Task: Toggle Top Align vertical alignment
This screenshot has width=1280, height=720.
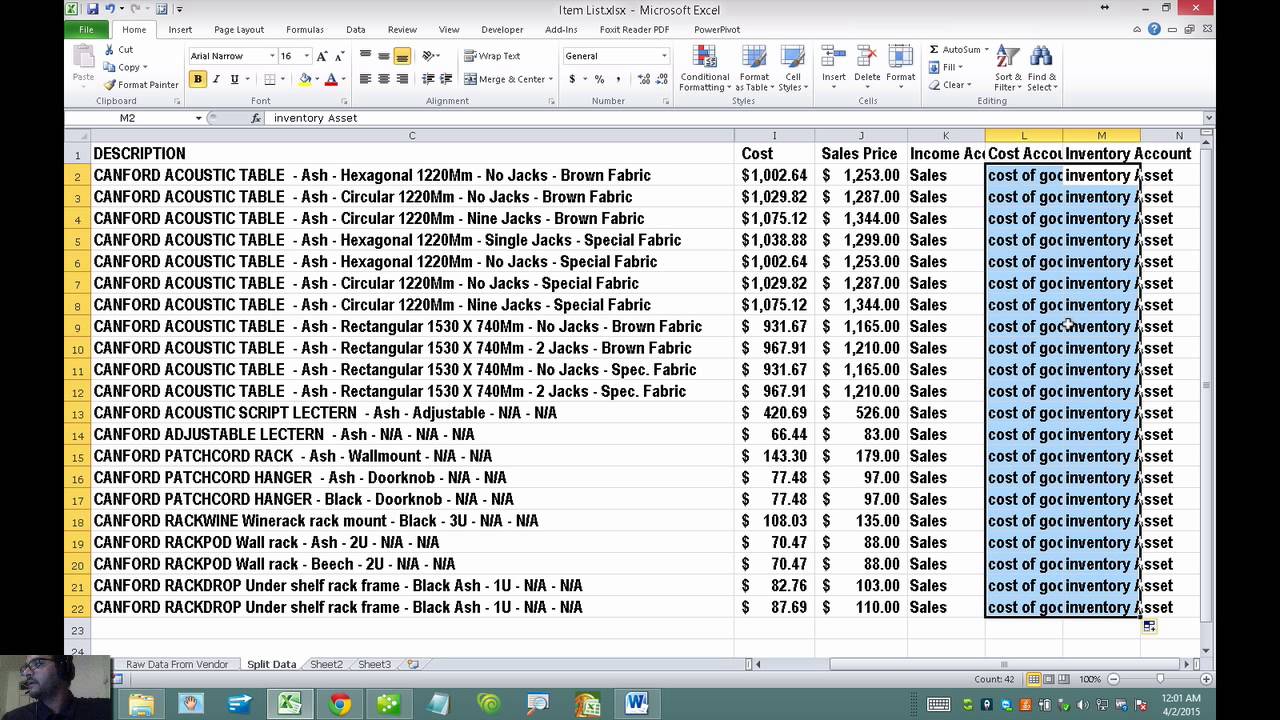Action: tap(365, 56)
